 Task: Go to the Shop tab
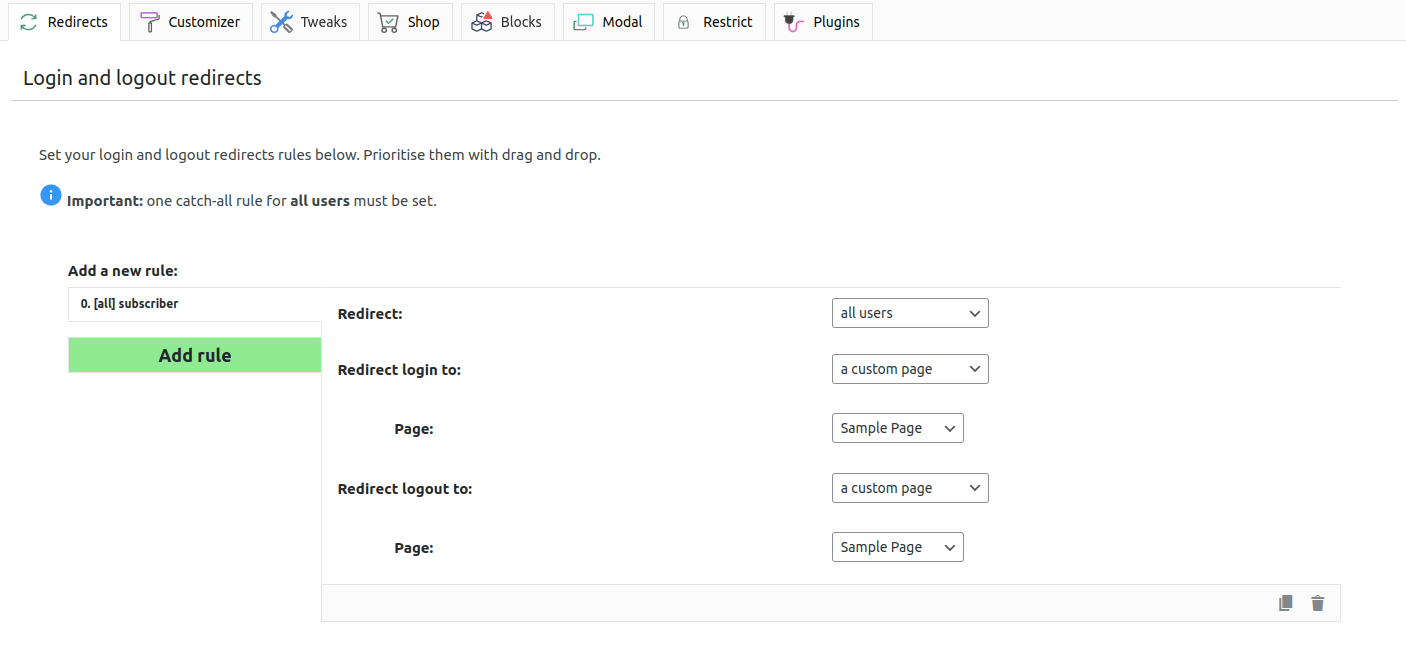pos(410,22)
